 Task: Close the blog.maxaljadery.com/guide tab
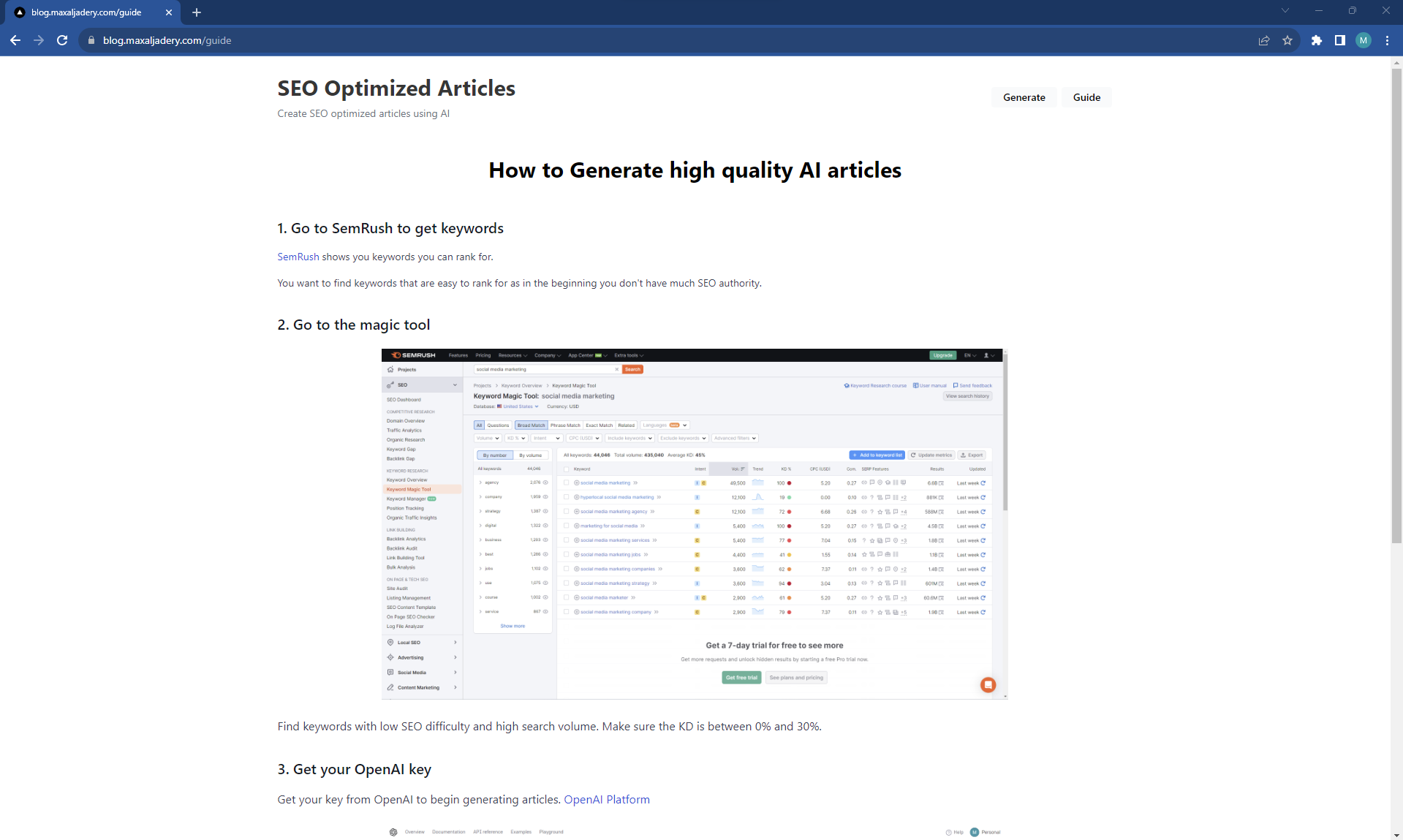coord(169,12)
